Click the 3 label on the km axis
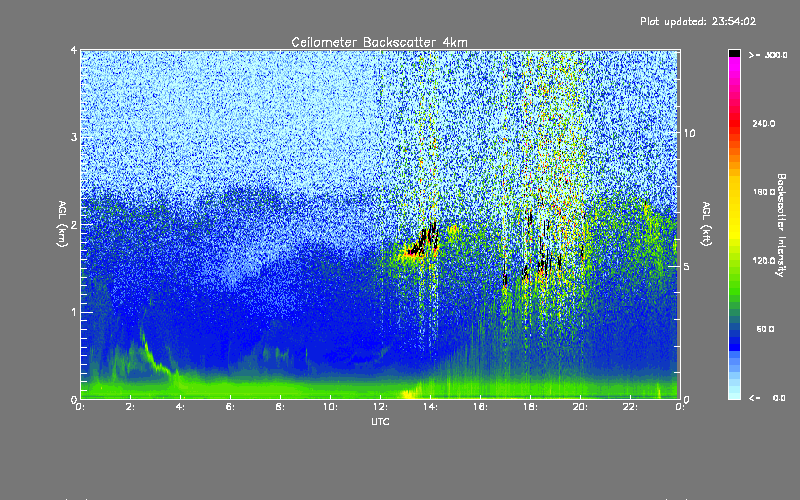The width and height of the screenshot is (800, 500). (74, 137)
